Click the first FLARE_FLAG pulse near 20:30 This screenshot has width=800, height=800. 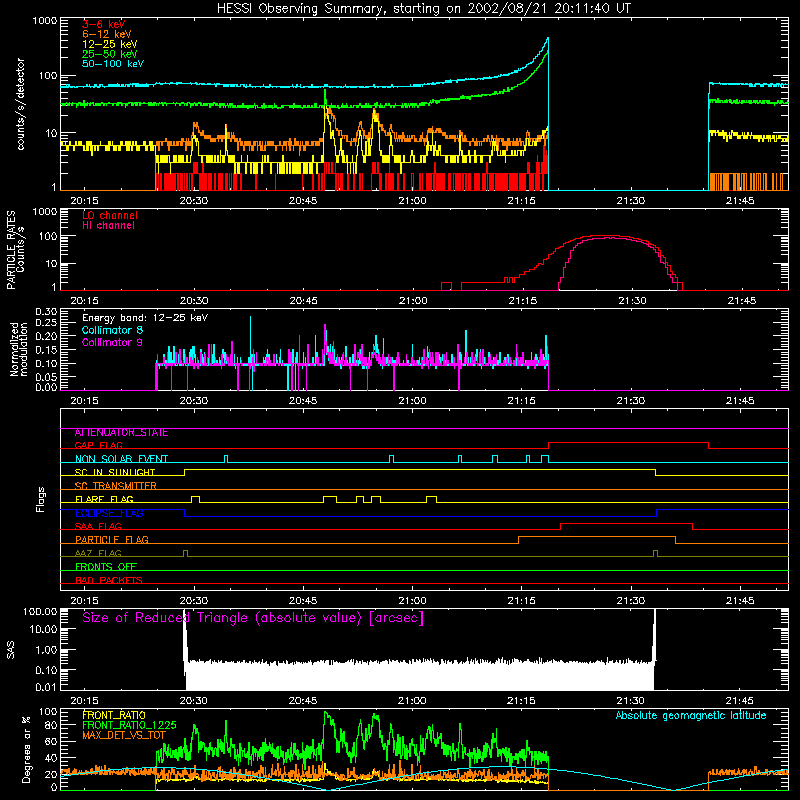[x=195, y=498]
